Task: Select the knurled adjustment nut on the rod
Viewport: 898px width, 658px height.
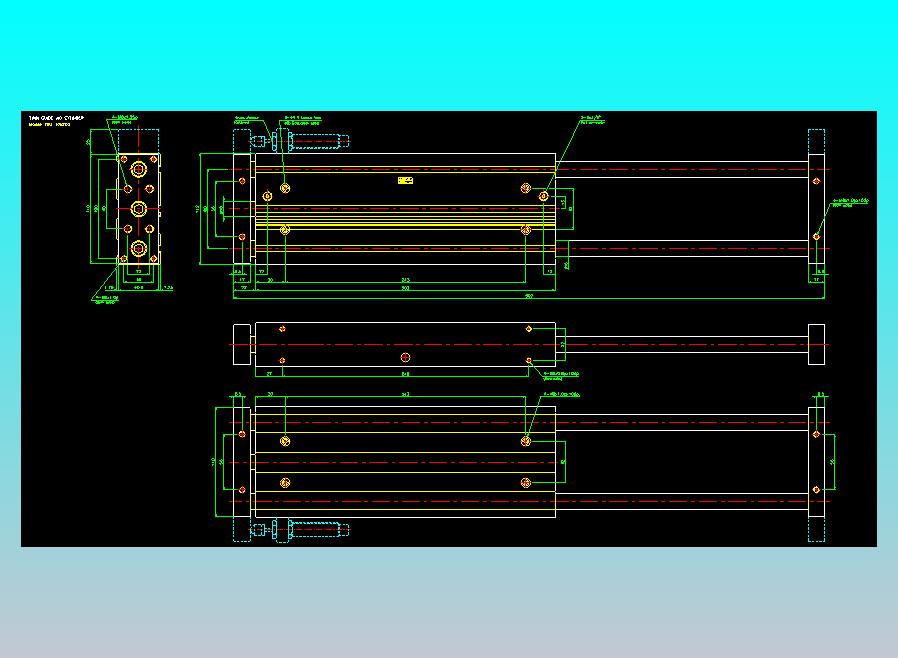Action: 274,141
